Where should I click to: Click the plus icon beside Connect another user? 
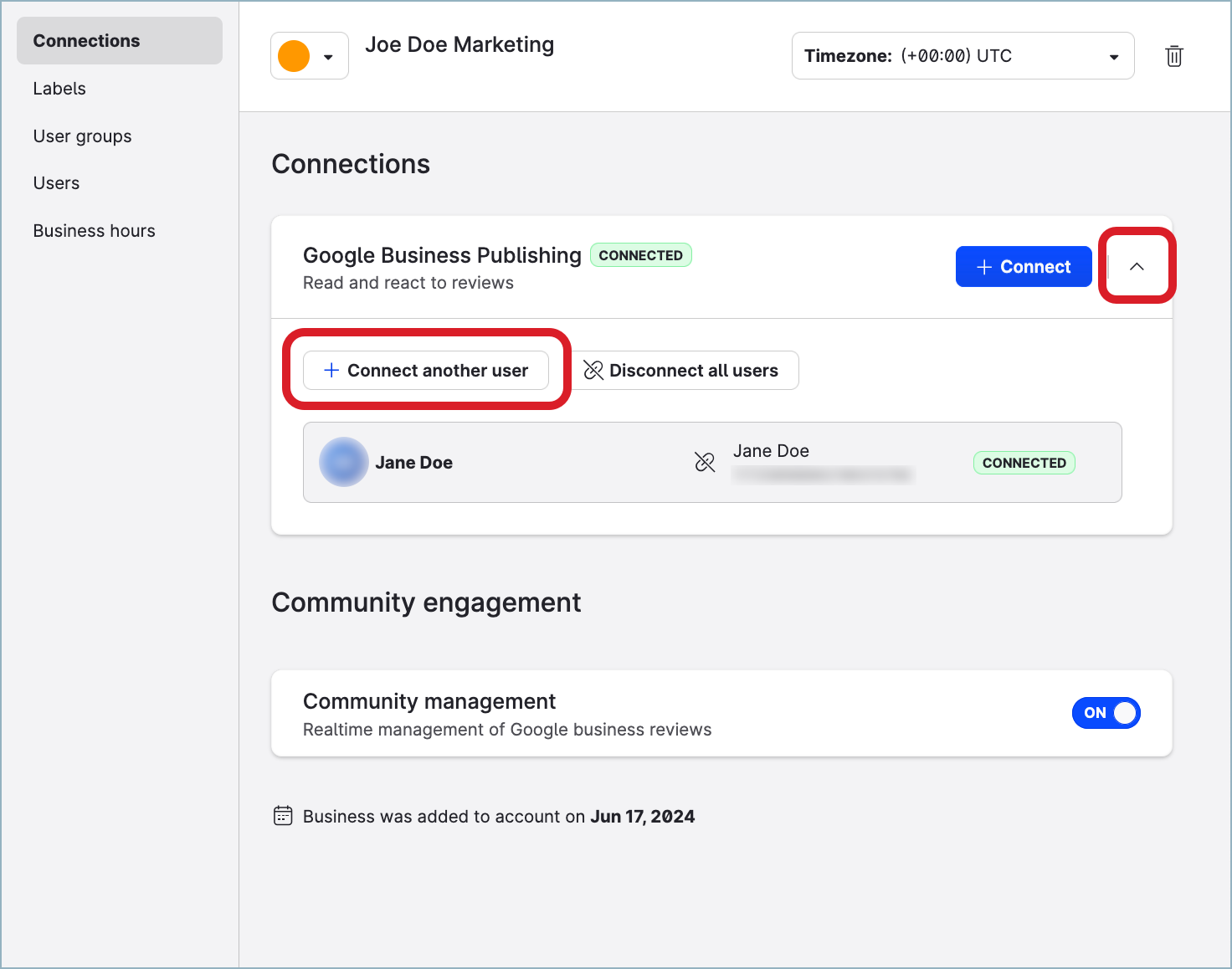(x=330, y=370)
